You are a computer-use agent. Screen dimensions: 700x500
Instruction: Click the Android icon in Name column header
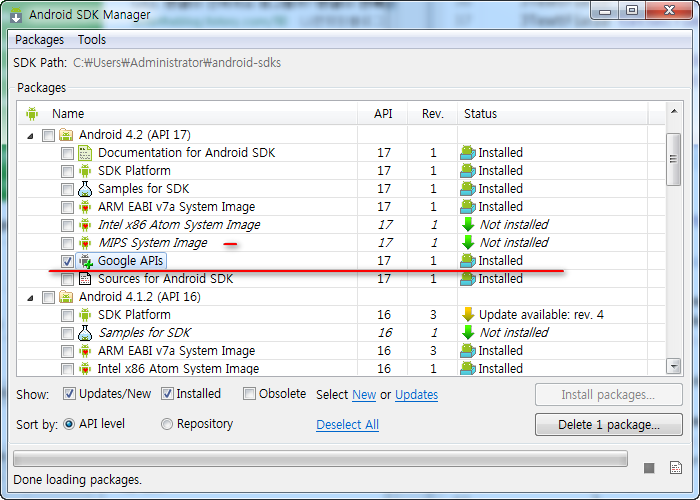(32, 114)
